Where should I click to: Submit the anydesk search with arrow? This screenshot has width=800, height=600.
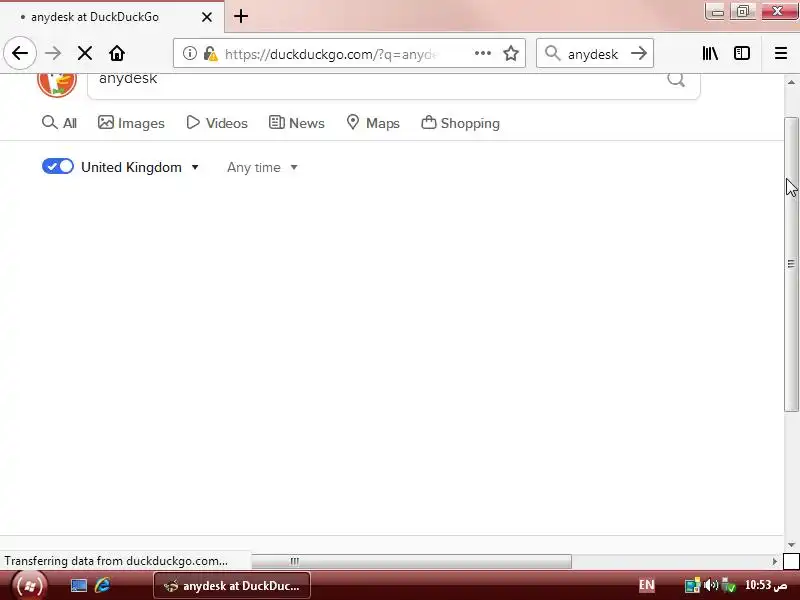click(x=639, y=53)
